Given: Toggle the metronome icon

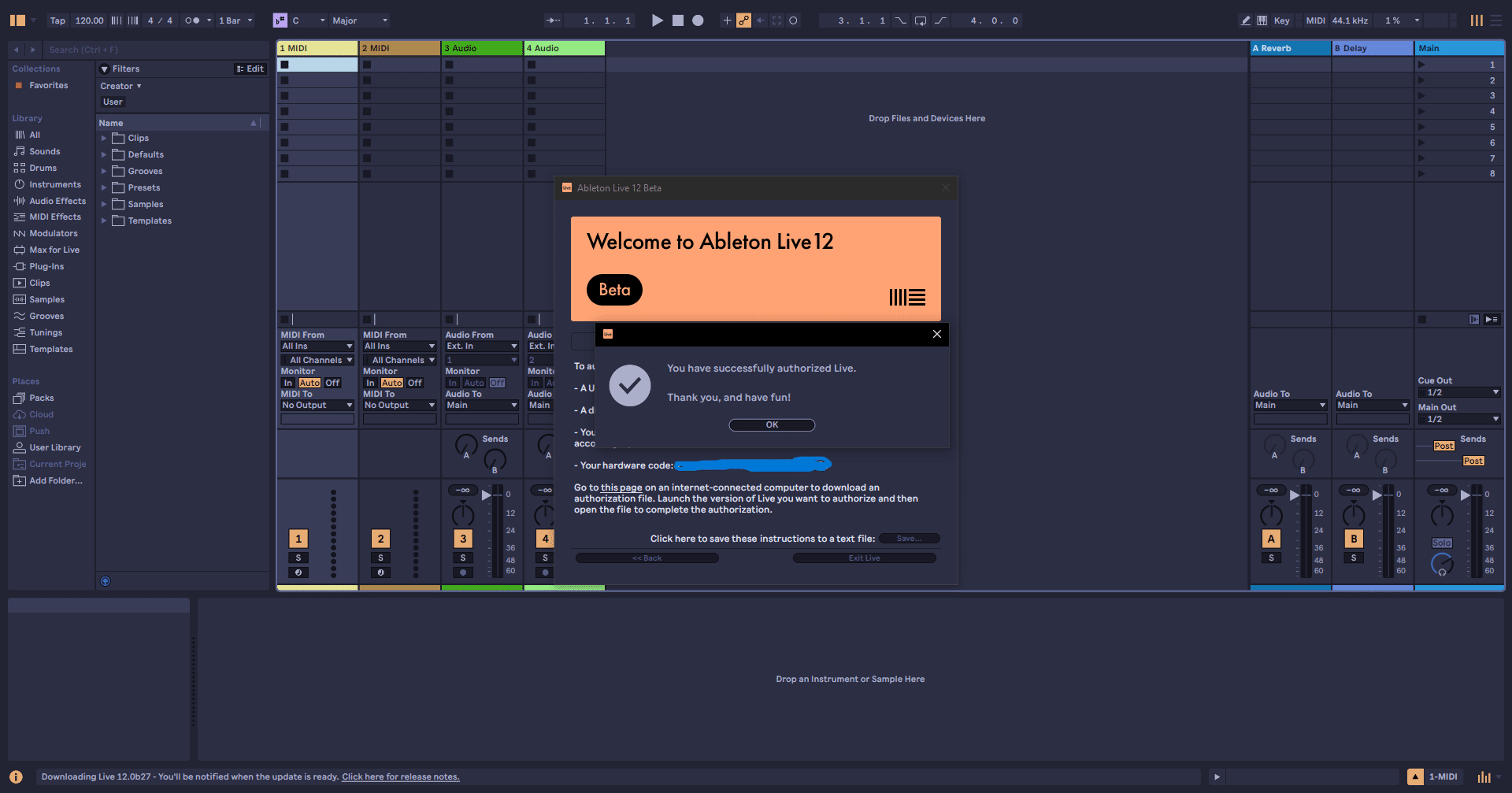Looking at the screenshot, I should tap(192, 20).
